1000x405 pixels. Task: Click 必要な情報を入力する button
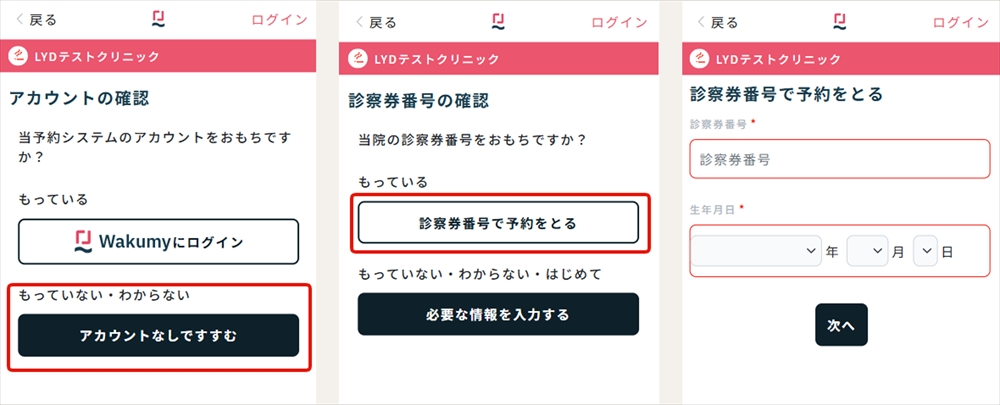(498, 314)
